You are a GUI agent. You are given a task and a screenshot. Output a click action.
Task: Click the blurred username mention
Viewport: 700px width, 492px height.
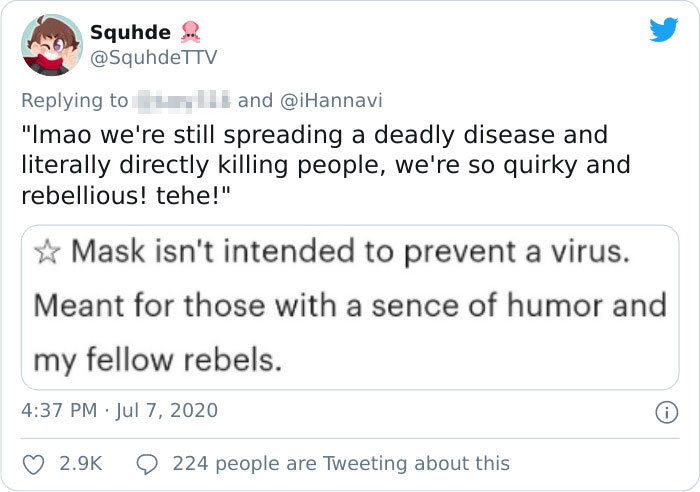click(x=183, y=100)
